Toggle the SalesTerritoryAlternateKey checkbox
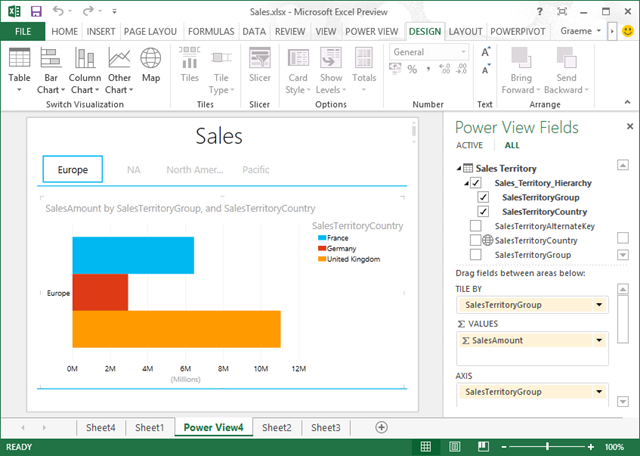The width and height of the screenshot is (640, 456). (476, 226)
